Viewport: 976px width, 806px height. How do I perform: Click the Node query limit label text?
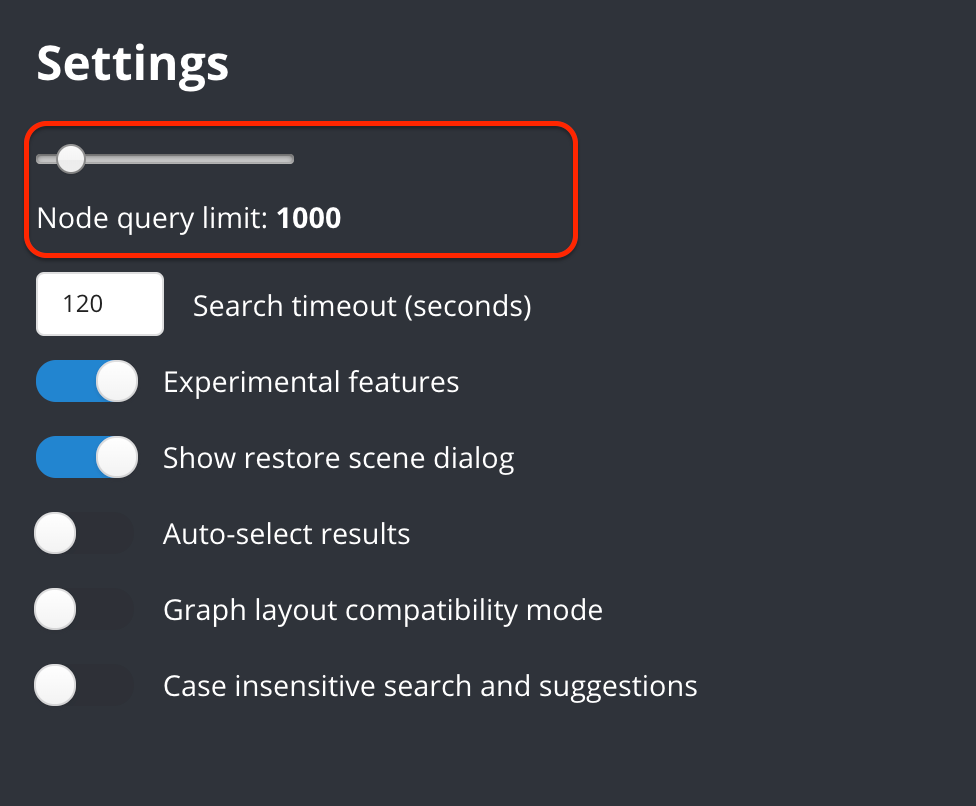(152, 218)
